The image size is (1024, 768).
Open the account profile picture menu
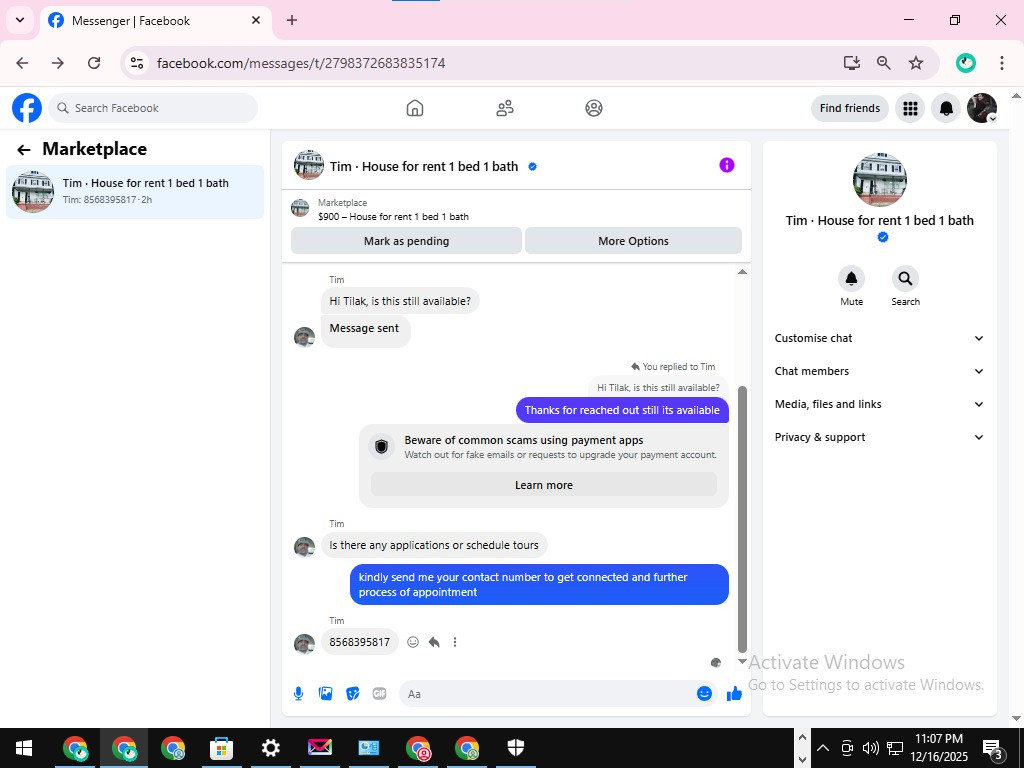(982, 108)
